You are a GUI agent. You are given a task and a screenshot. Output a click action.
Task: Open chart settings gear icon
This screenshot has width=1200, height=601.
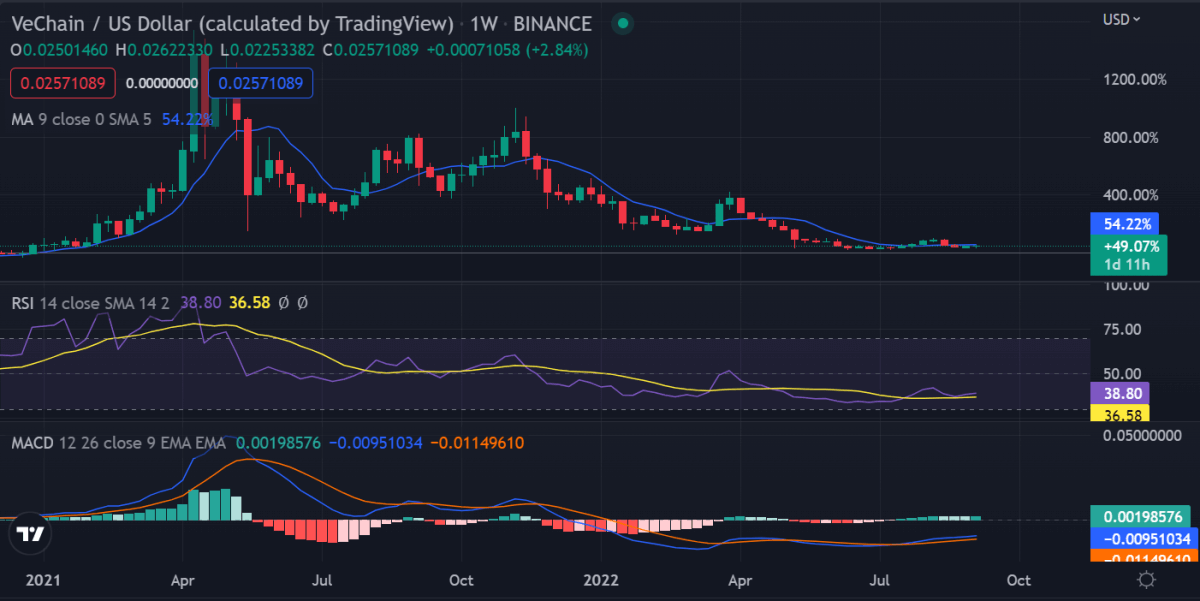[1147, 580]
